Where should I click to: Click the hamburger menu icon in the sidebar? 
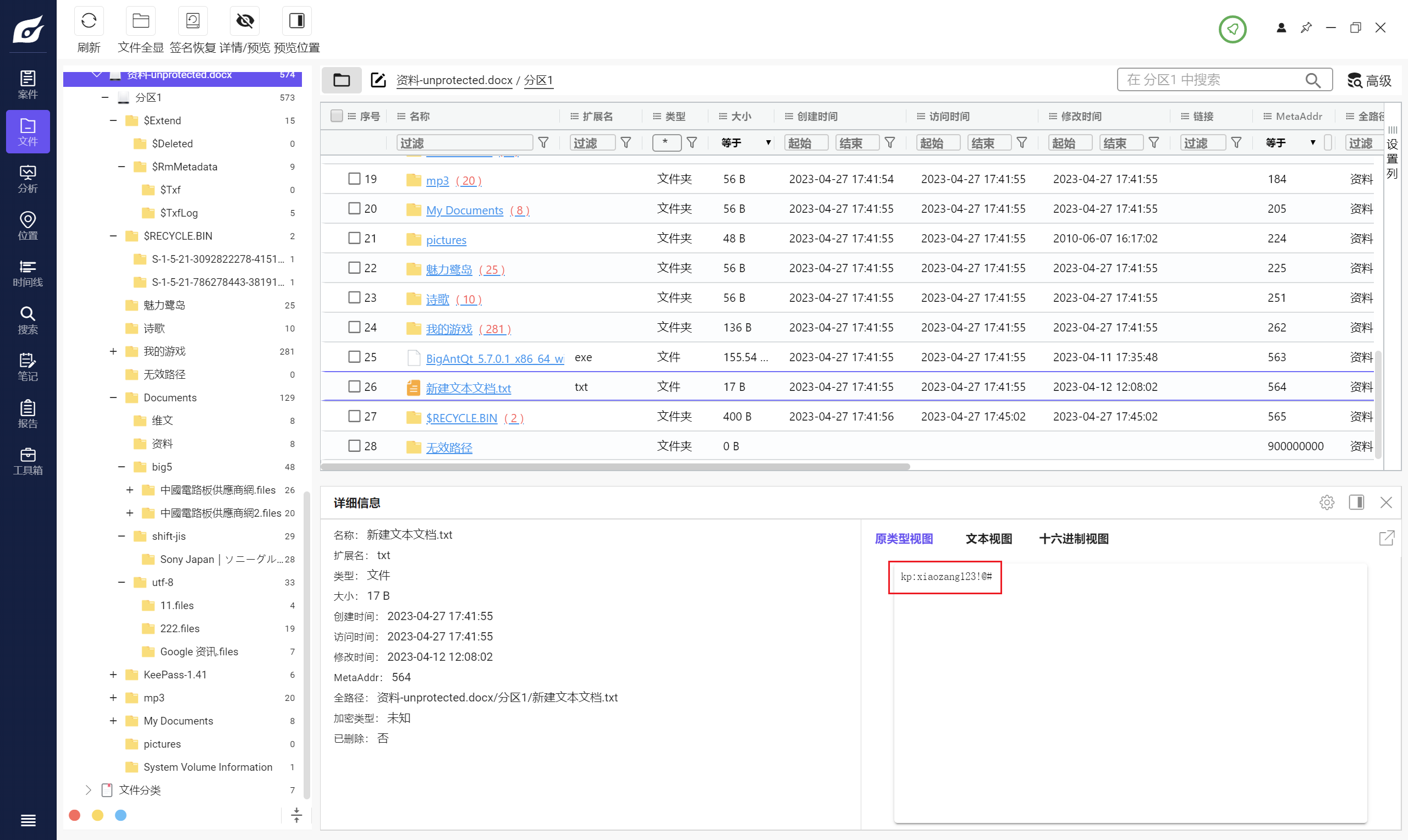coord(28,820)
